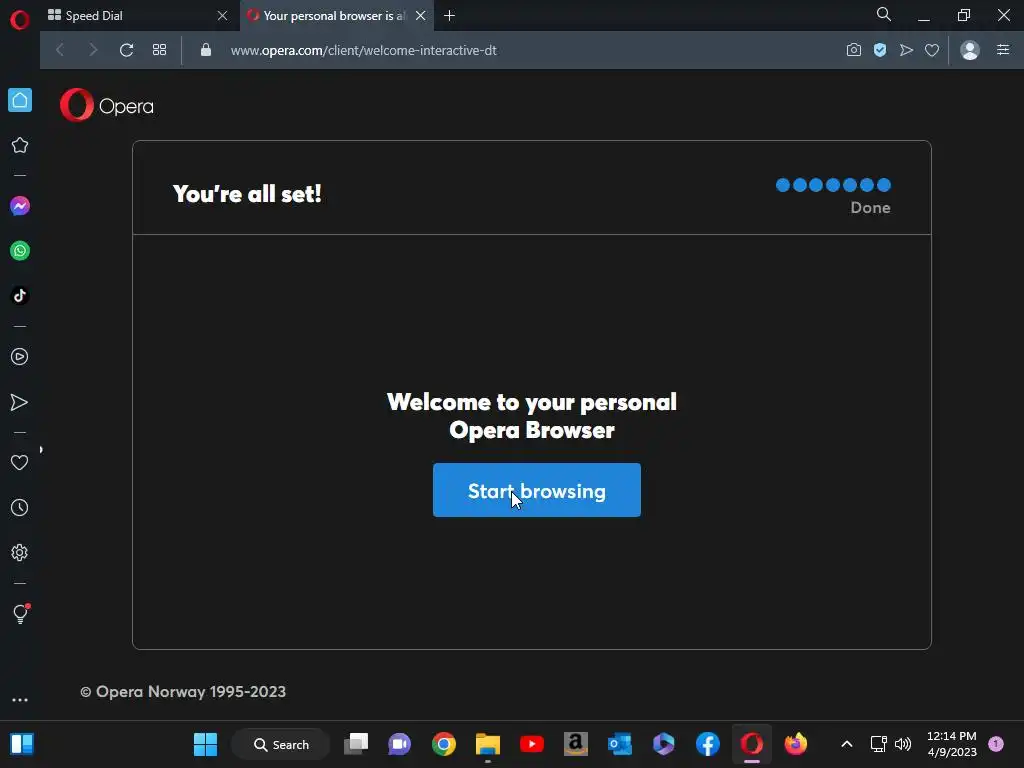The height and width of the screenshot is (768, 1024).
Task: Open Google Chrome from taskbar
Action: click(x=443, y=744)
